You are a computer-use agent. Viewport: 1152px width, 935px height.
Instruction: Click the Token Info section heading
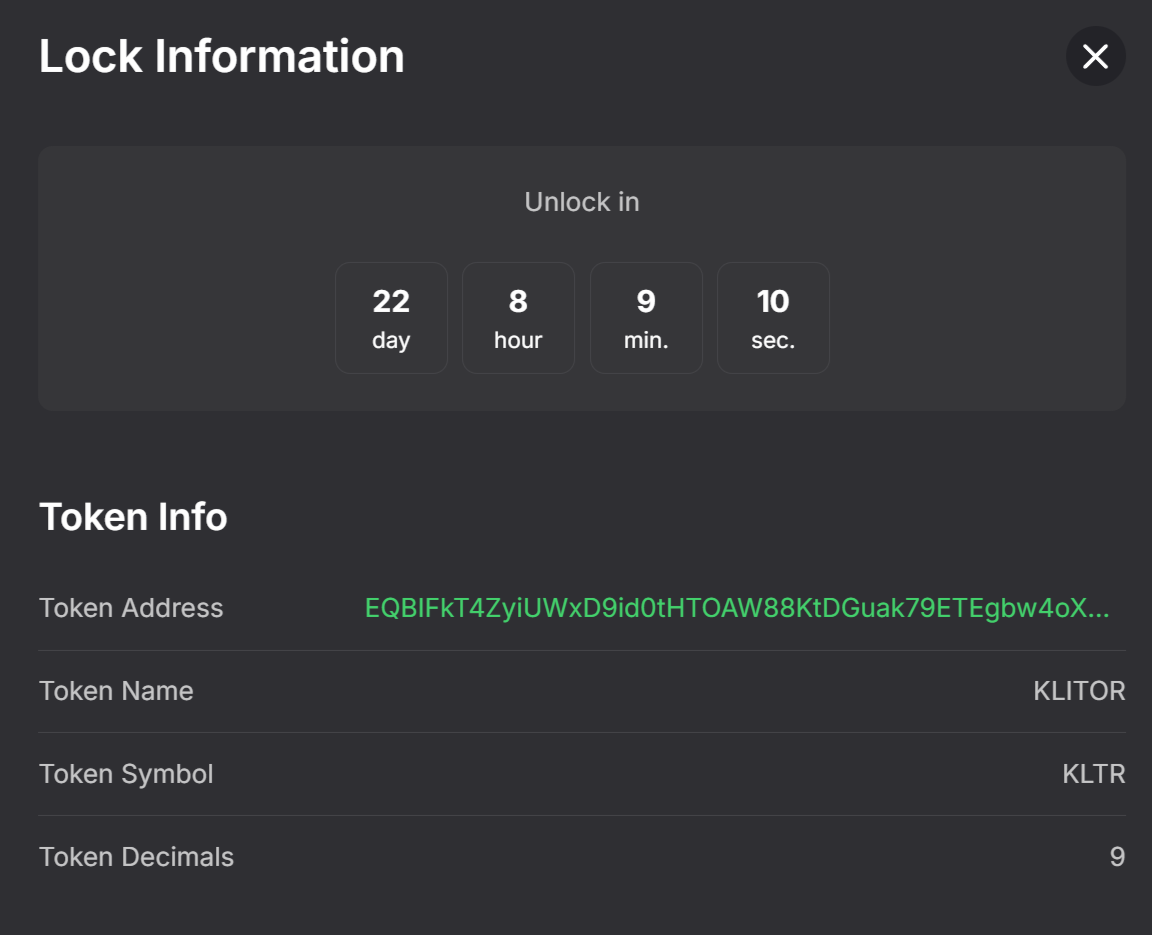click(133, 517)
